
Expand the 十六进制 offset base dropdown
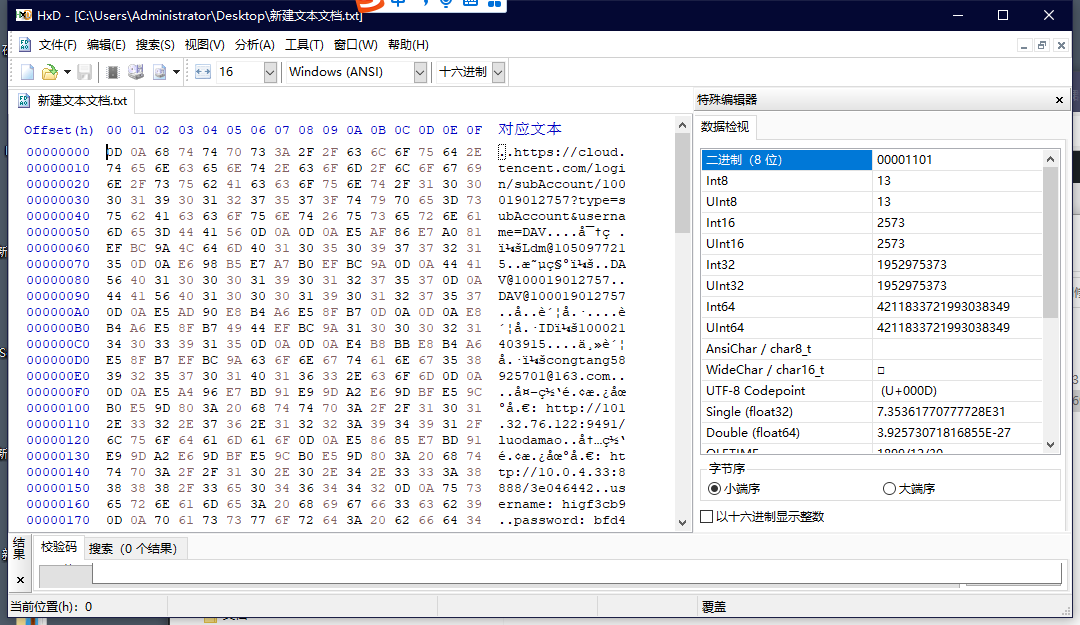pos(498,72)
